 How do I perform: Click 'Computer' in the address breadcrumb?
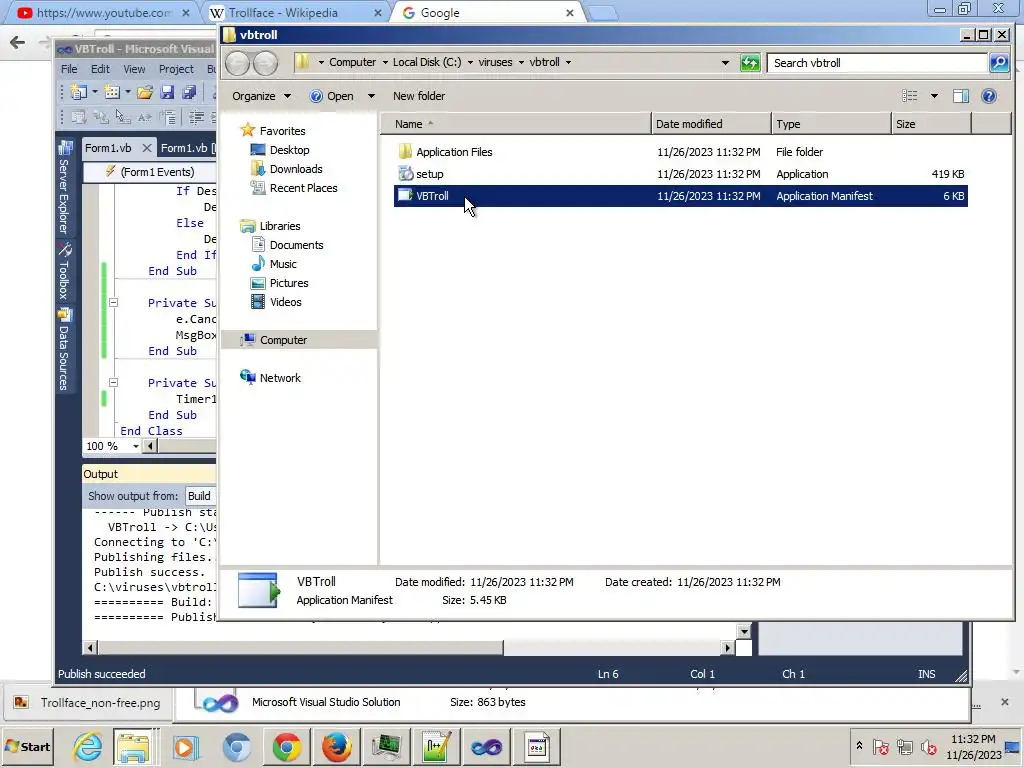[x=352, y=62]
